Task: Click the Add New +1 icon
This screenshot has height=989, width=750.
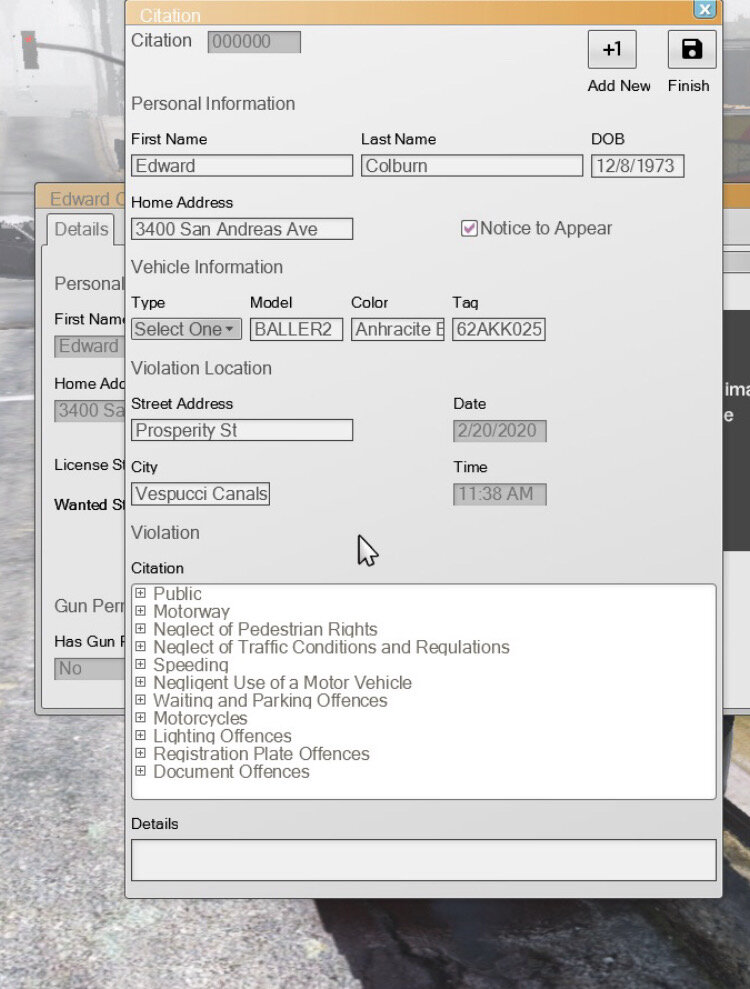Action: point(611,50)
